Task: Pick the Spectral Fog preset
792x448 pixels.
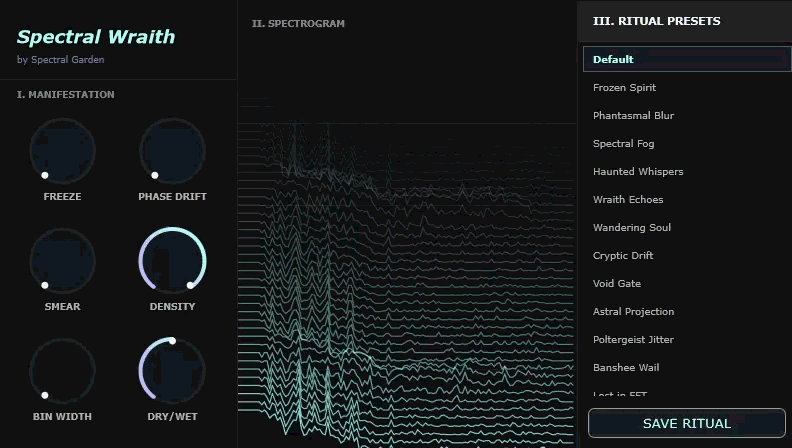Action: [687, 143]
